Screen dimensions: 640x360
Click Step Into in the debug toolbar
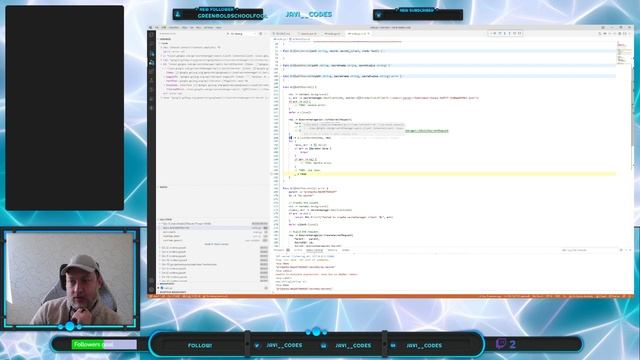pos(504,33)
